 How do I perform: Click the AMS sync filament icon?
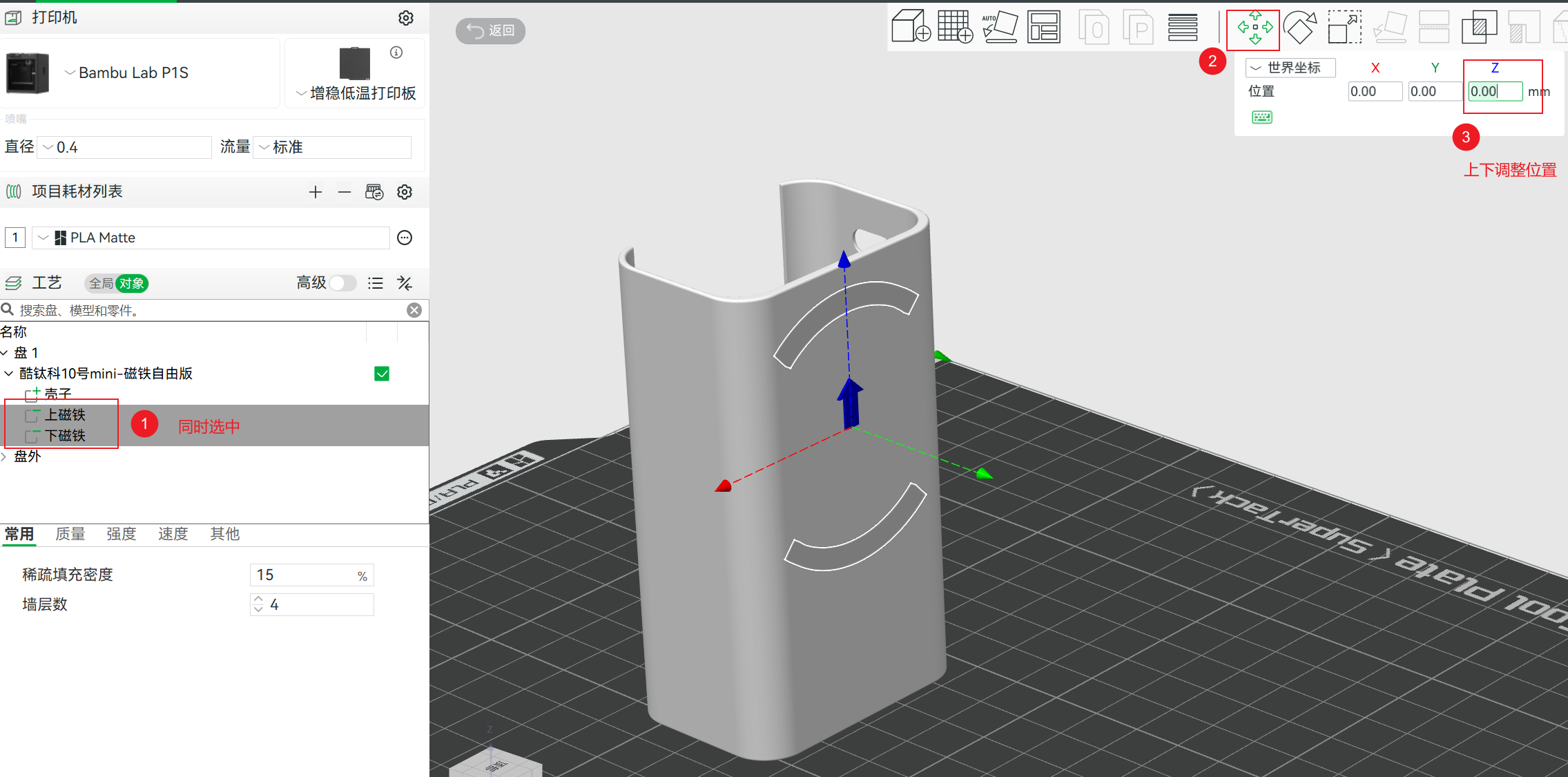pyautogui.click(x=374, y=192)
